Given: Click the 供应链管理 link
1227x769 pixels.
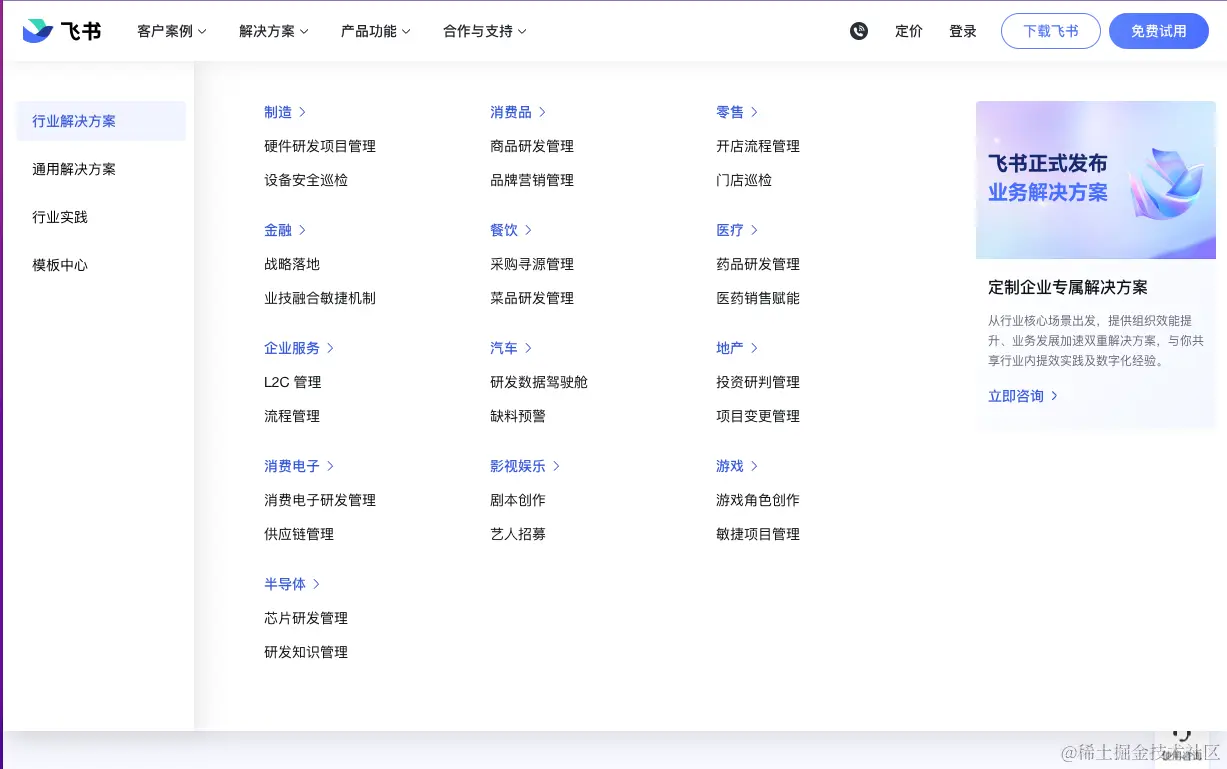Looking at the screenshot, I should (299, 534).
